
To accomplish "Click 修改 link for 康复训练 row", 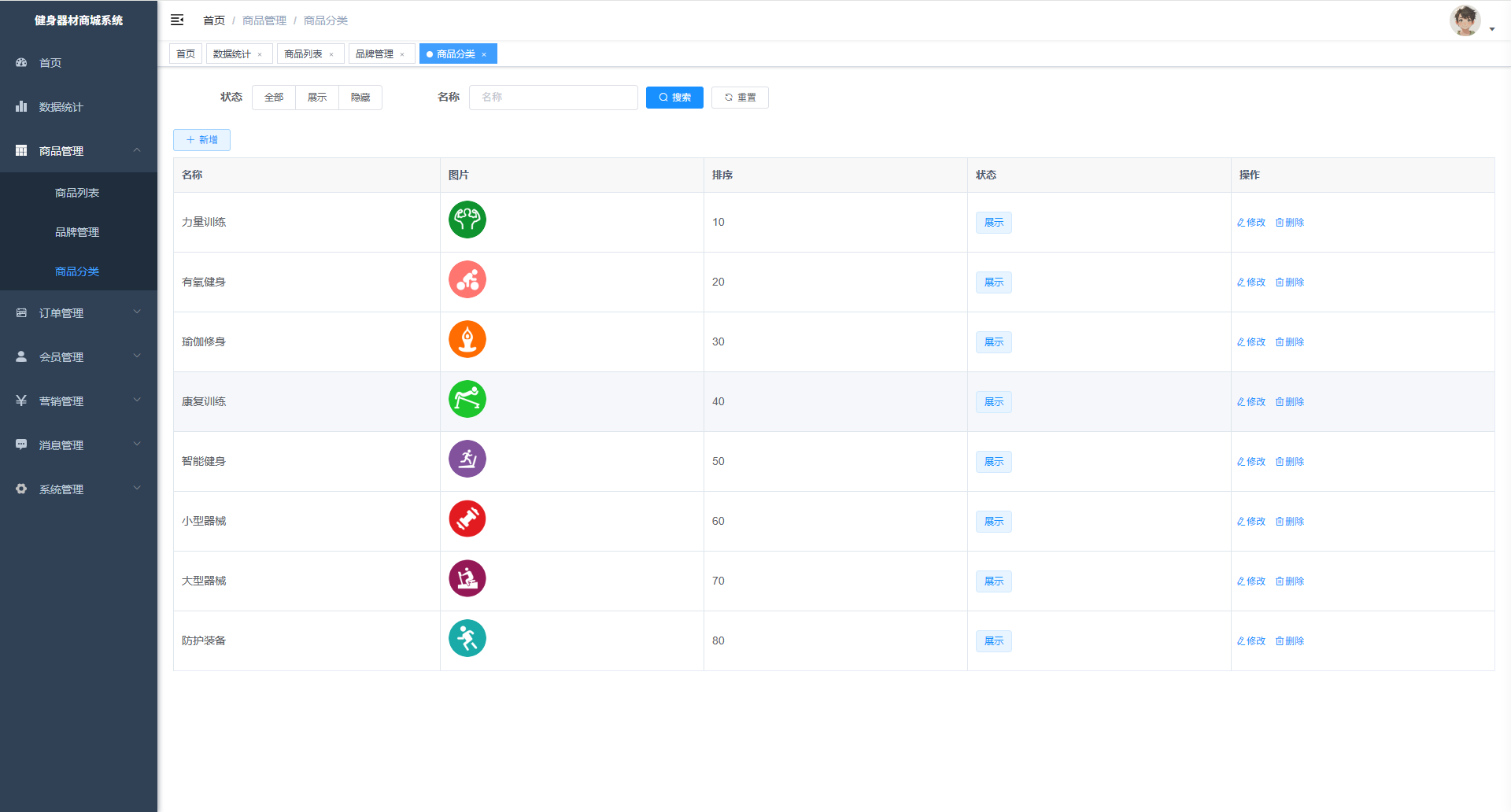I will point(1251,402).
